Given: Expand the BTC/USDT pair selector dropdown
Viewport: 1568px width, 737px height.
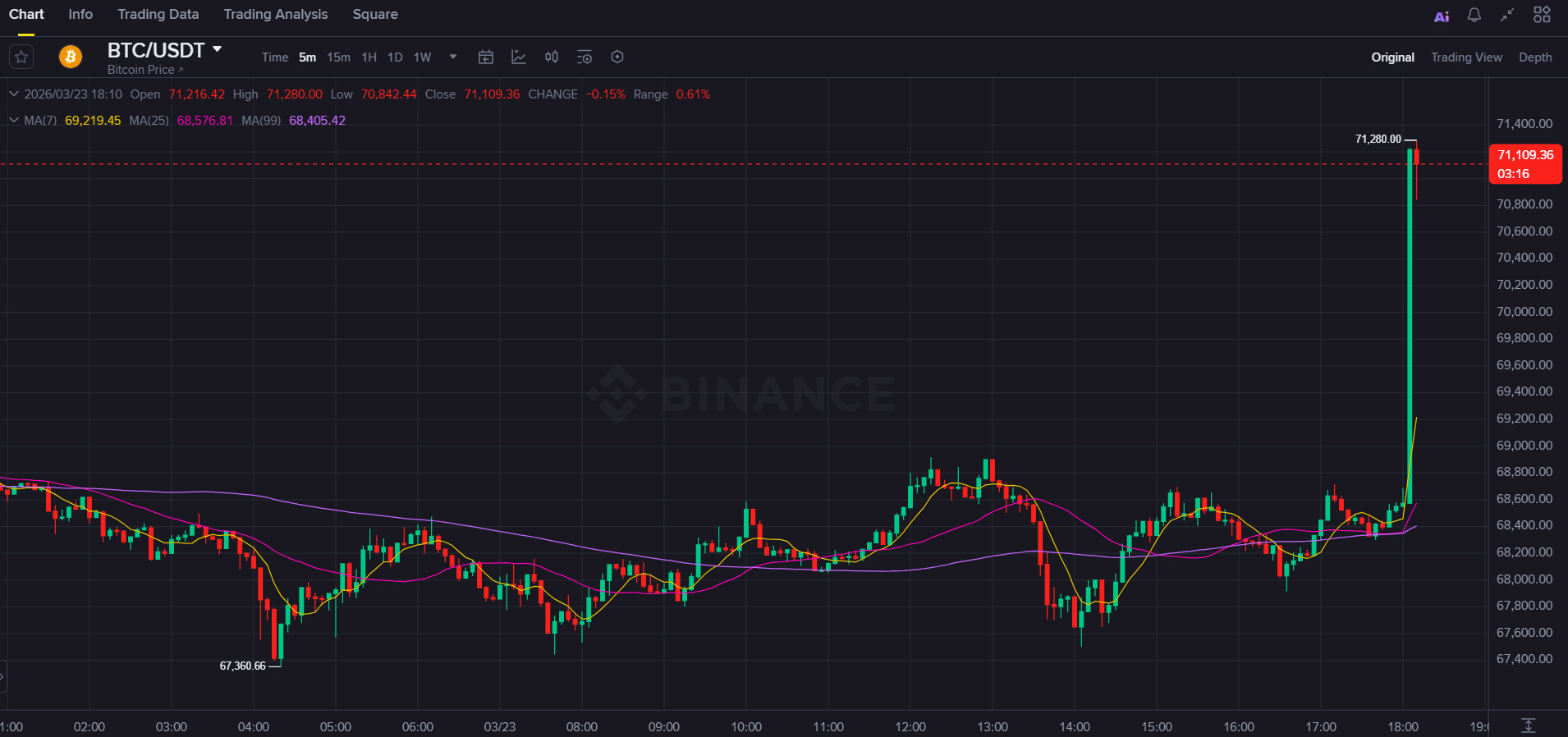Looking at the screenshot, I should click(218, 49).
